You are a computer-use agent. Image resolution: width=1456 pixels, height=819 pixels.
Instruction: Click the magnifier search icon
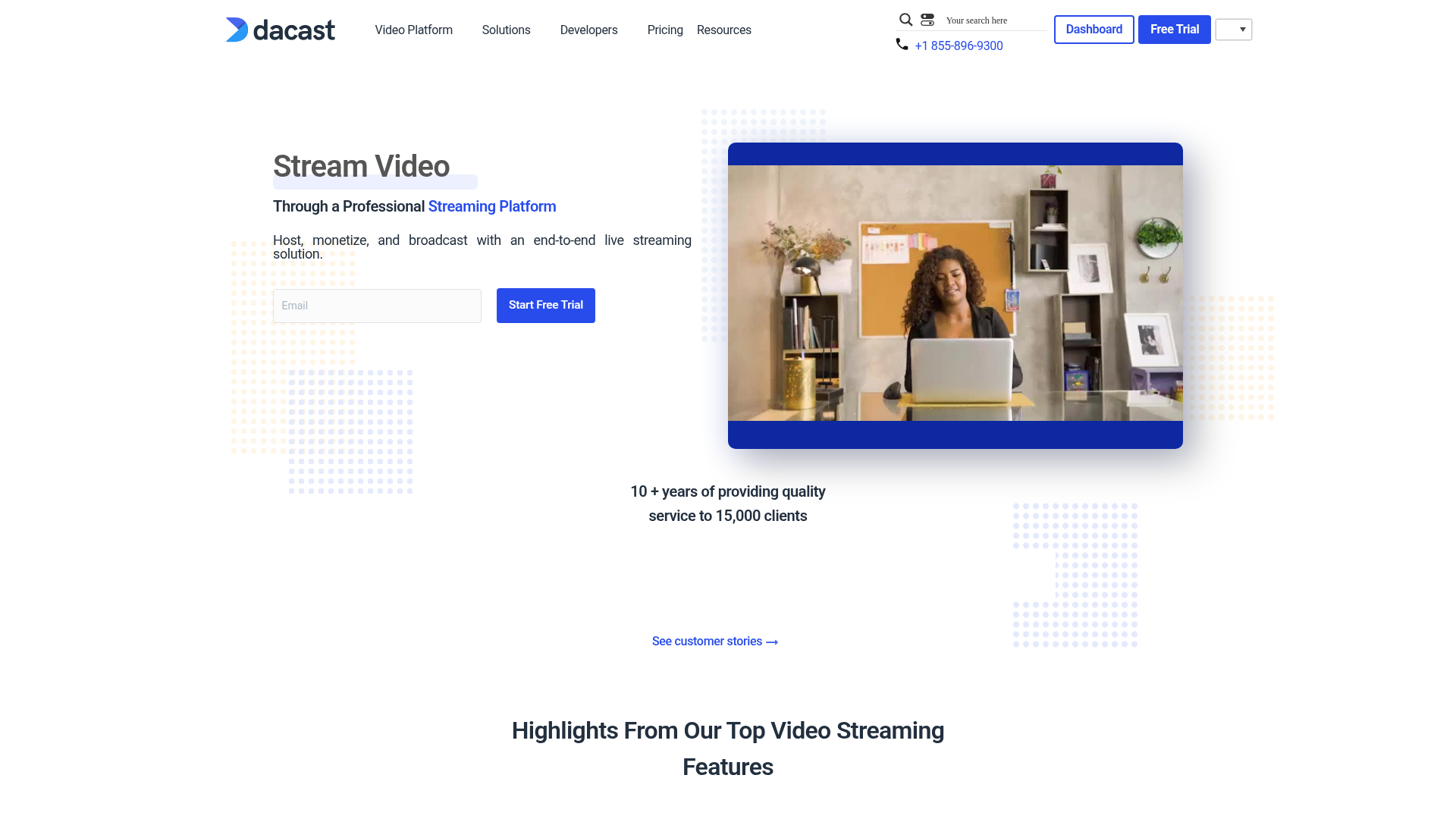click(x=905, y=20)
